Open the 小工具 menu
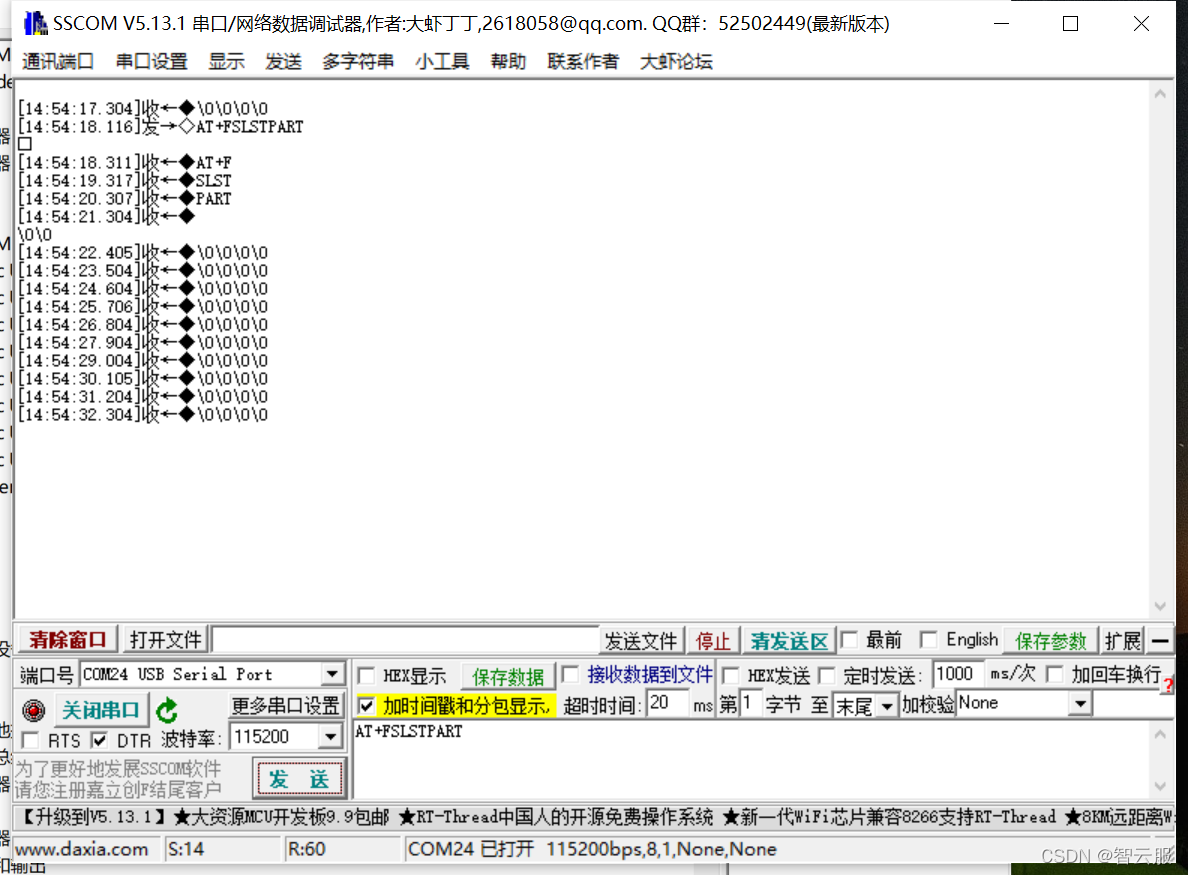 [x=442, y=61]
